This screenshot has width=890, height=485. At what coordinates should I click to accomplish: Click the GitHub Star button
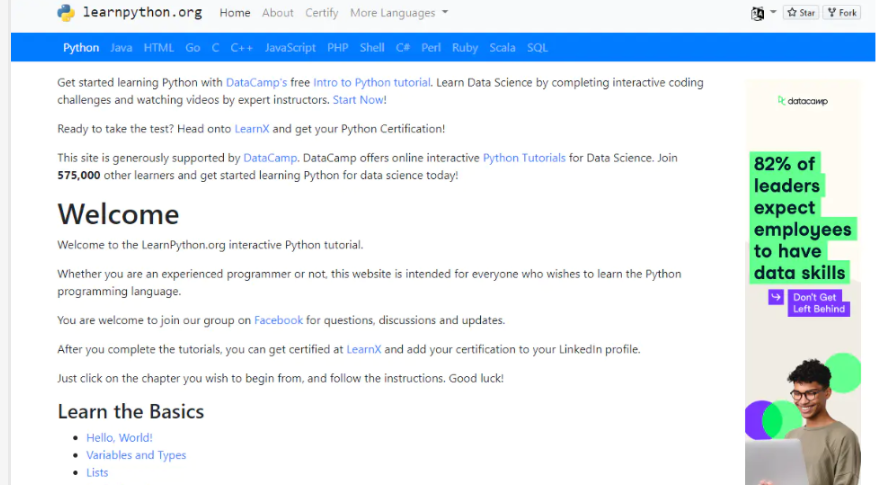pos(801,12)
